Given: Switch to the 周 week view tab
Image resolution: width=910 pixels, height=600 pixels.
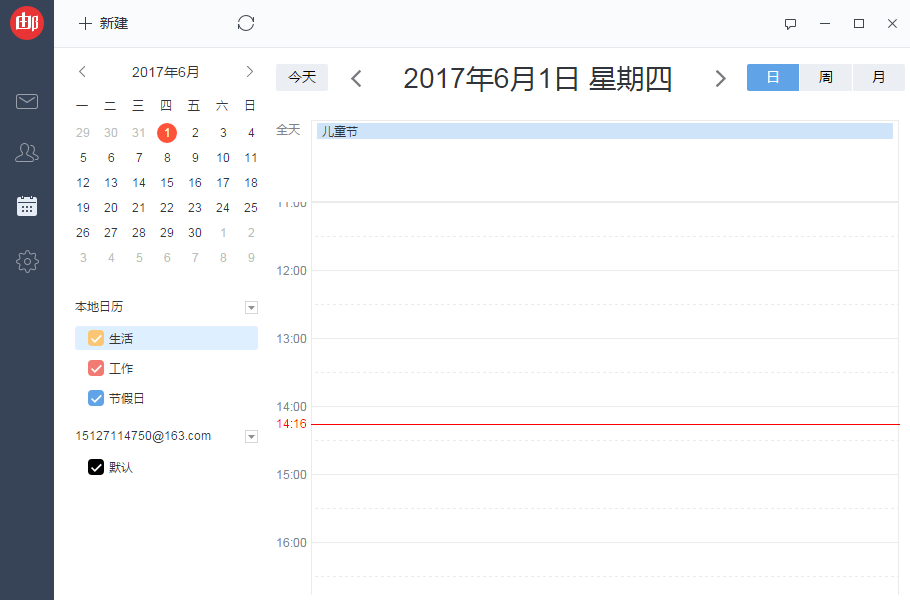Looking at the screenshot, I should tap(825, 77).
